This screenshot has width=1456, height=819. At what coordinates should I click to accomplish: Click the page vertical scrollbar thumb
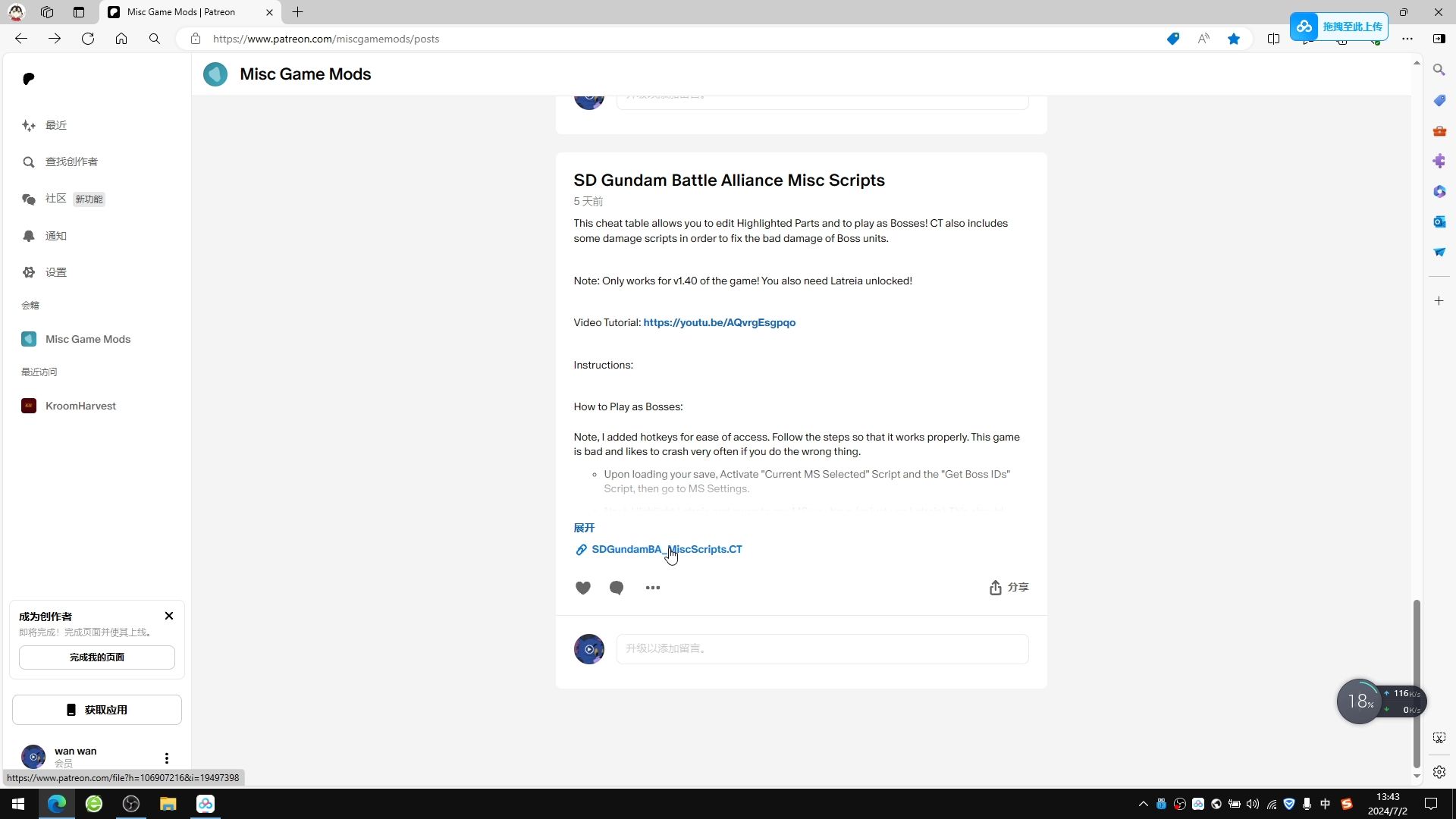tap(1417, 684)
